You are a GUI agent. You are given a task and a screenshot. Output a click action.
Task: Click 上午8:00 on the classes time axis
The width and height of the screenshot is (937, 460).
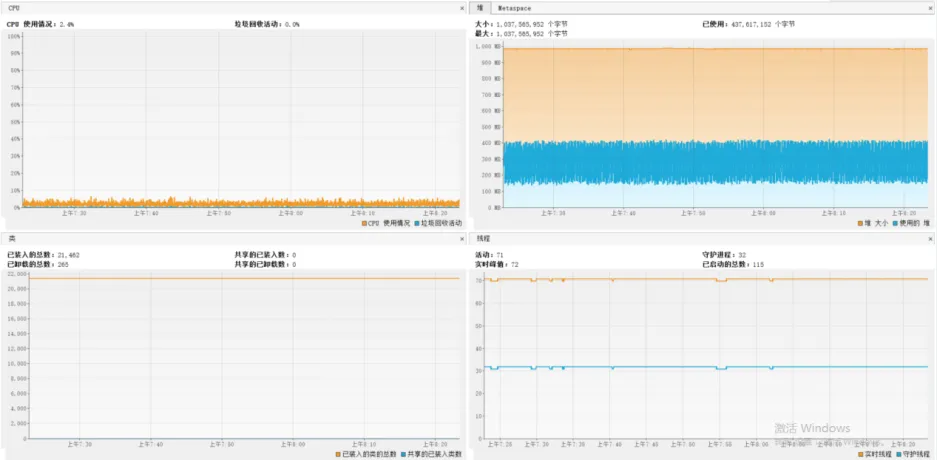click(293, 444)
